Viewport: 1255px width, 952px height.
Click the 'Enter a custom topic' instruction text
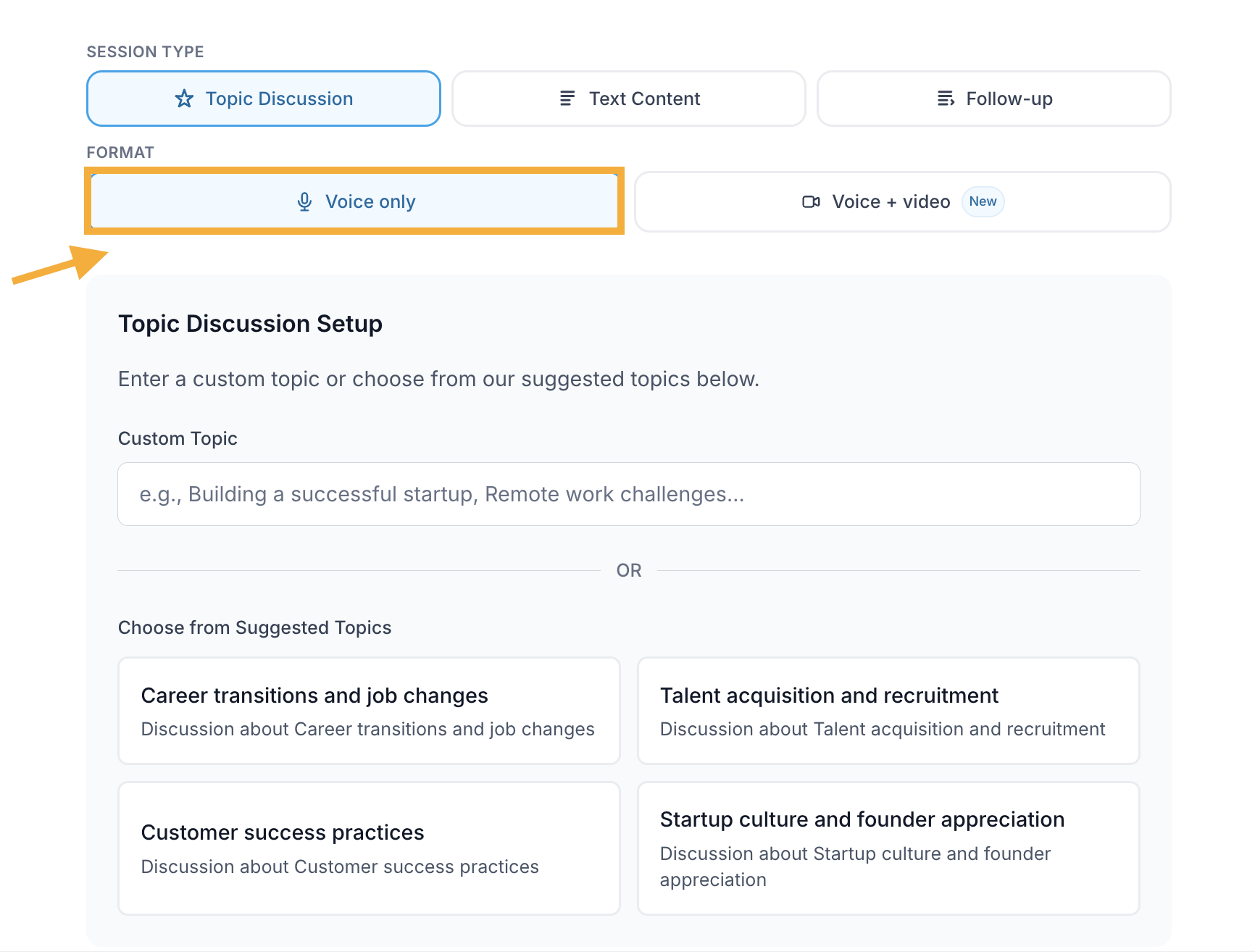pyautogui.click(x=438, y=379)
